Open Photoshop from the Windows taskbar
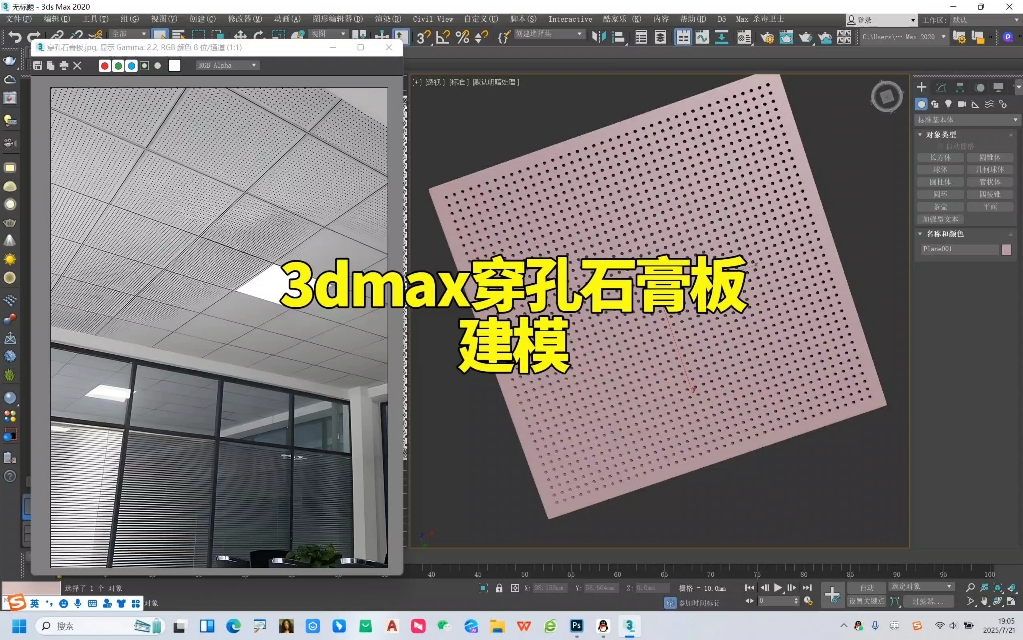Viewport: 1023px width, 640px height. point(577,625)
